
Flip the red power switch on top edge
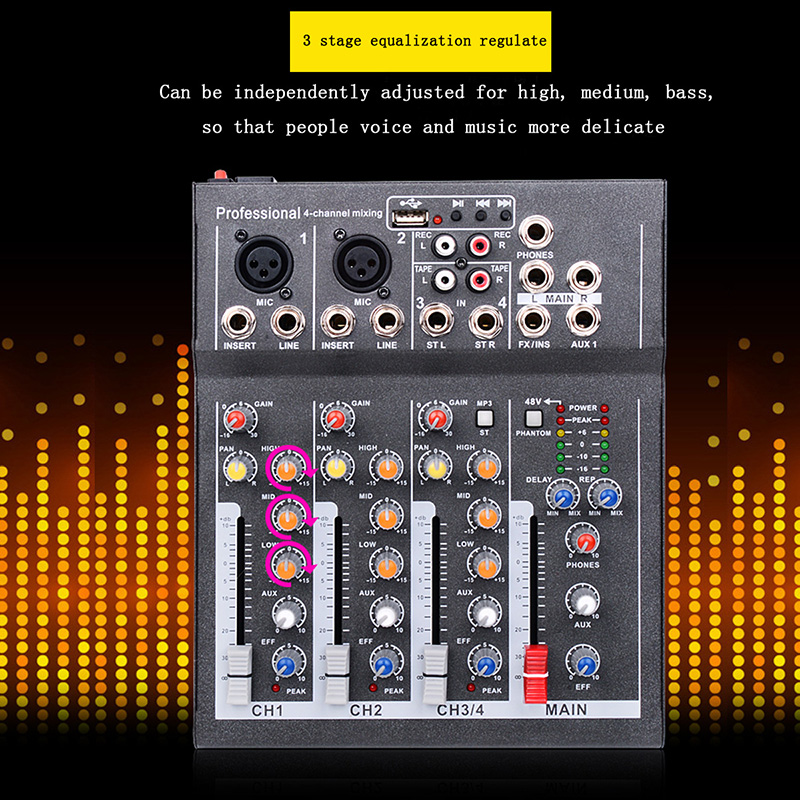220,178
